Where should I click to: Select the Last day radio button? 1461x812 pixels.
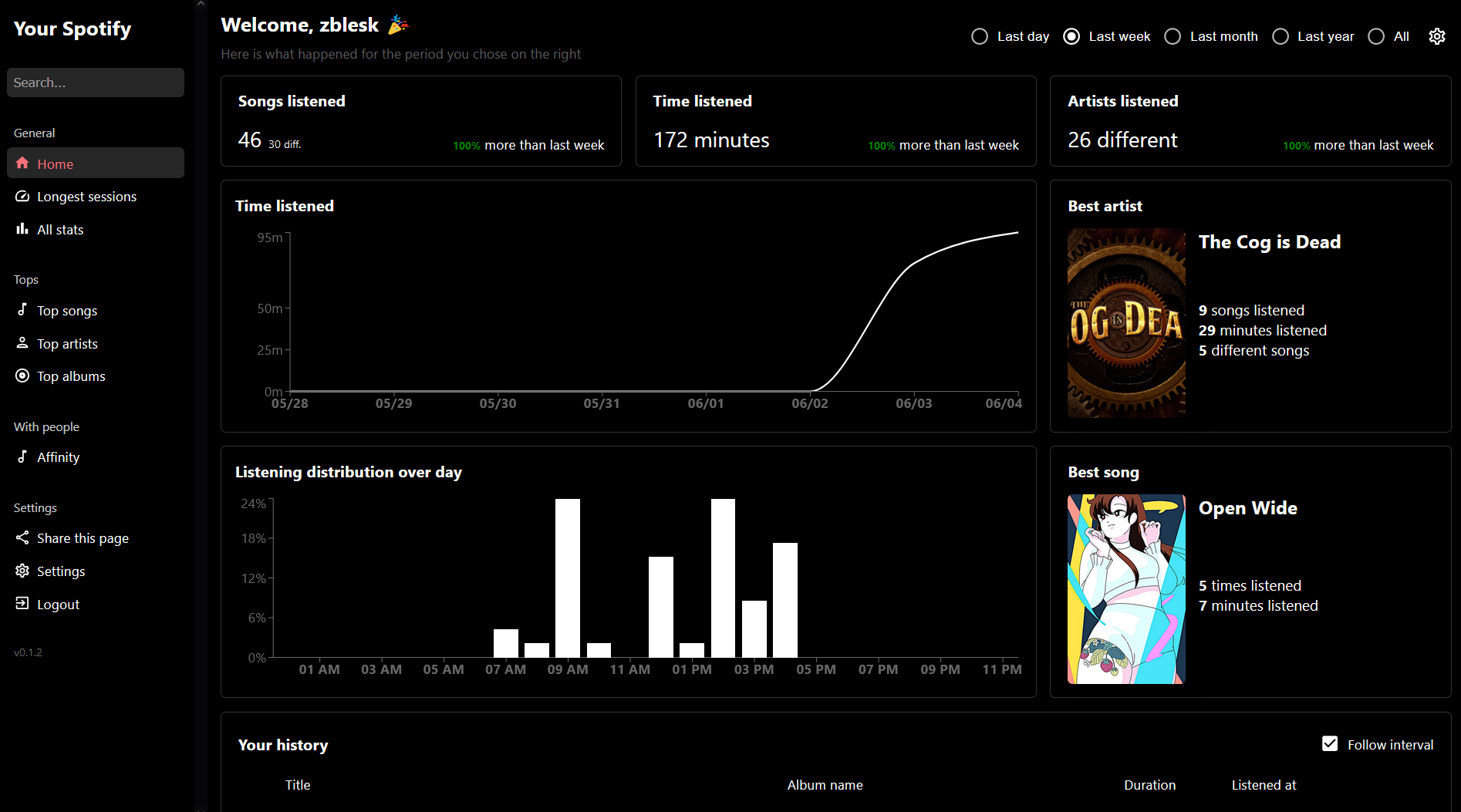point(980,36)
